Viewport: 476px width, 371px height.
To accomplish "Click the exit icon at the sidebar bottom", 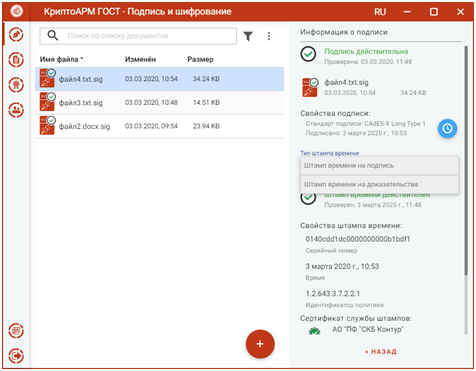I will [16, 356].
